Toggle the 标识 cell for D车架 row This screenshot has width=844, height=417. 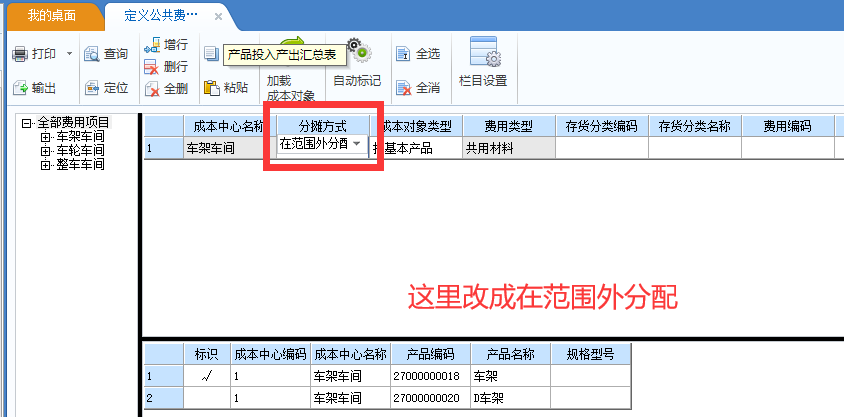[207, 397]
